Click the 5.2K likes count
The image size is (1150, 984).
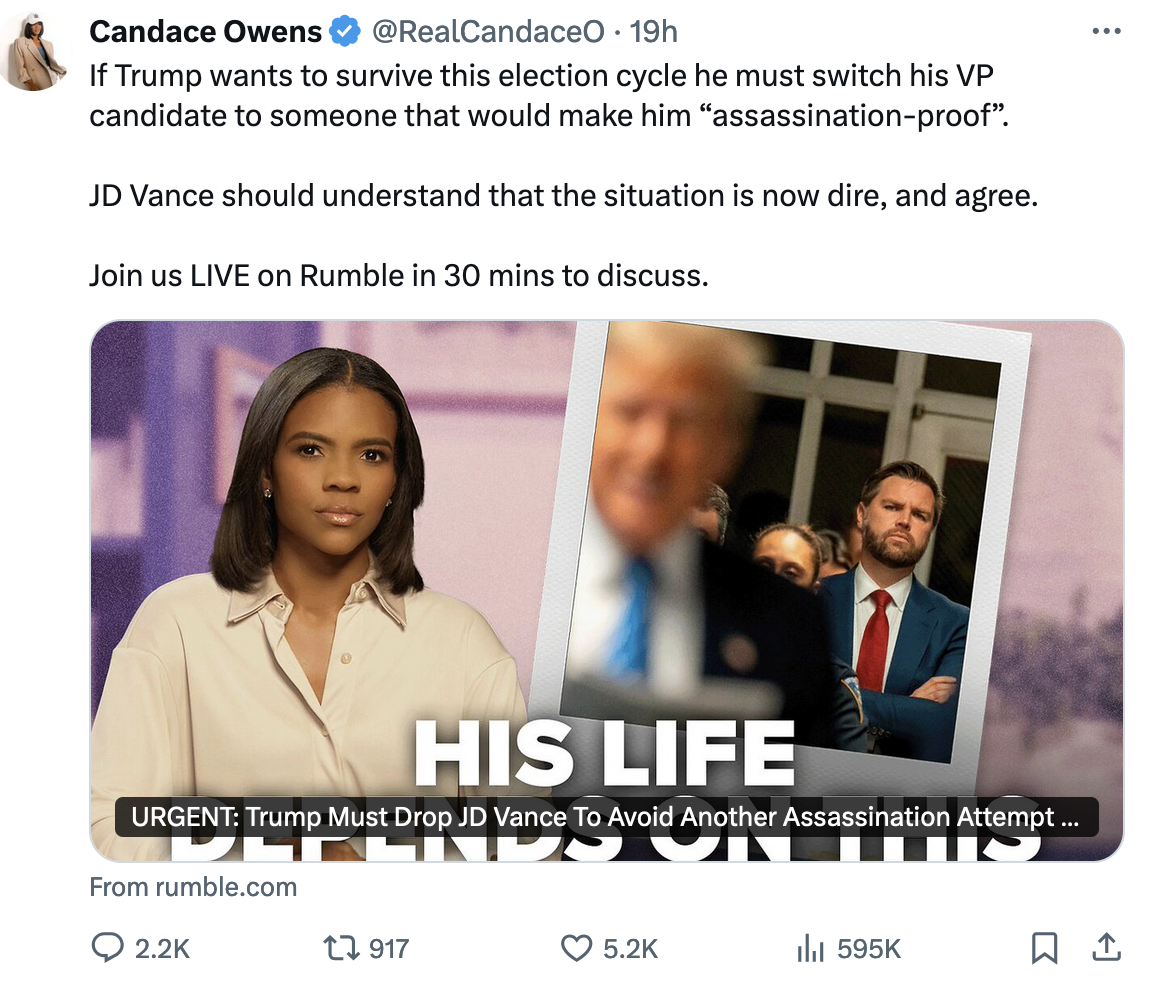[x=631, y=949]
